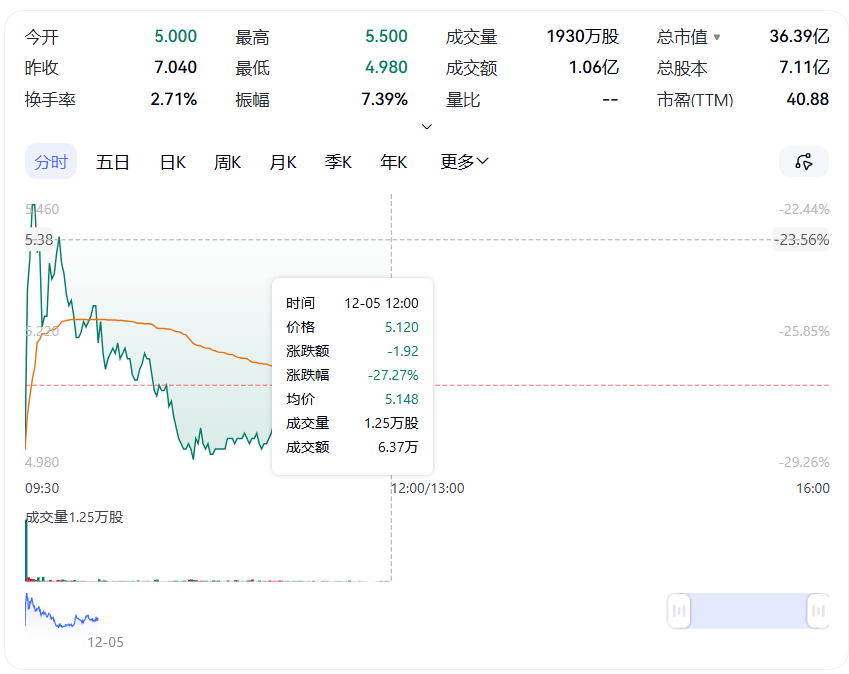Viewport: 849px width, 674px height.
Task: Click the 5.38 price axis label
Action: coord(39,240)
